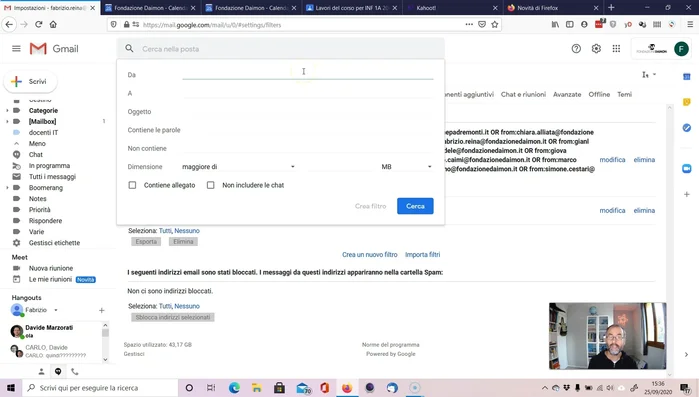The height and width of the screenshot is (397, 699).
Task: Open the input tools dropdown arrow
Action: pyautogui.click(x=654, y=74)
